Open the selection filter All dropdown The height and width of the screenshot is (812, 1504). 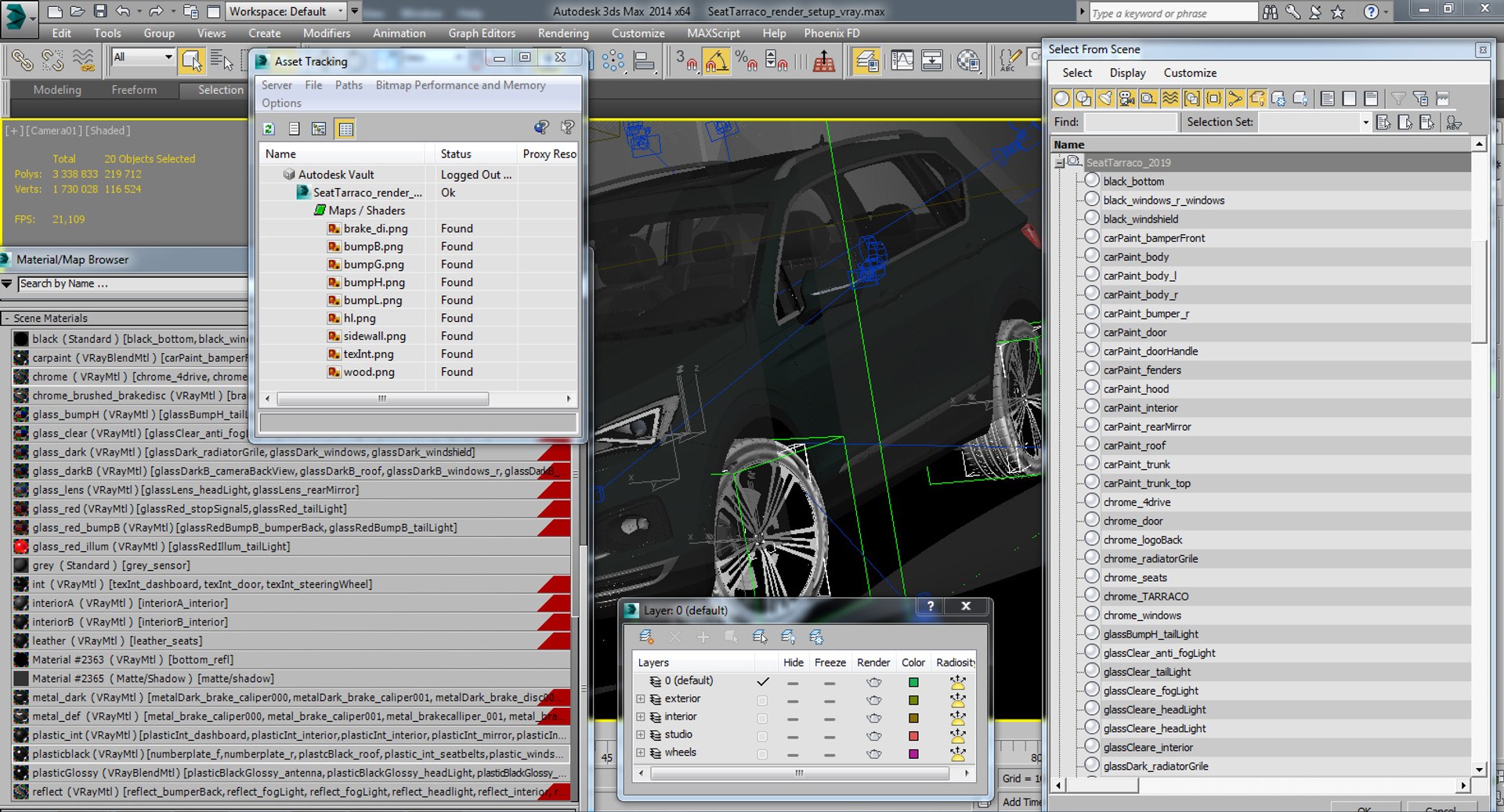(x=143, y=57)
